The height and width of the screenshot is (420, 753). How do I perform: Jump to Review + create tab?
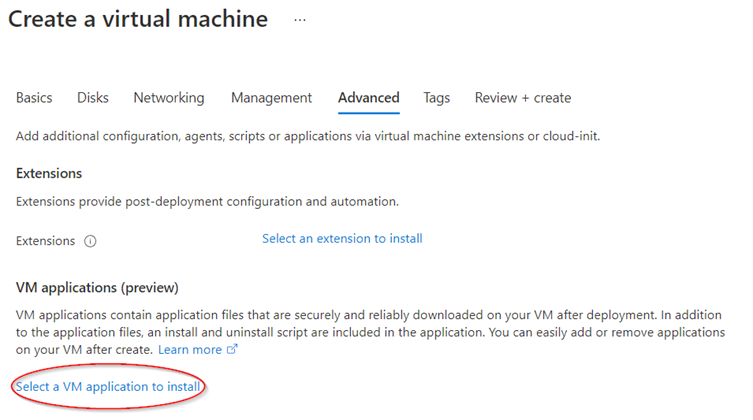click(x=523, y=98)
